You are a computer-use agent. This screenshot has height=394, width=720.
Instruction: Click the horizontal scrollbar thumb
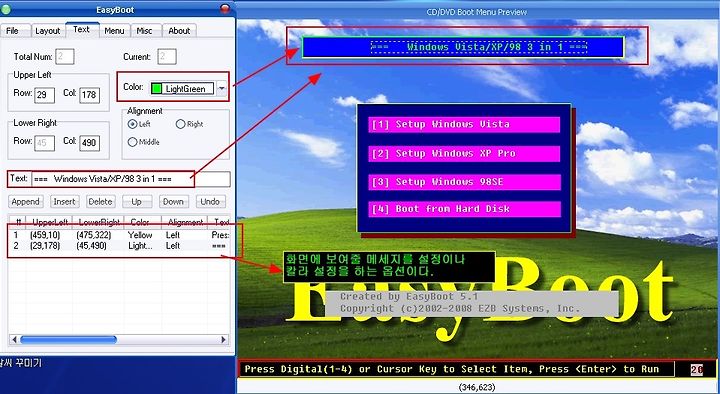coord(68,340)
